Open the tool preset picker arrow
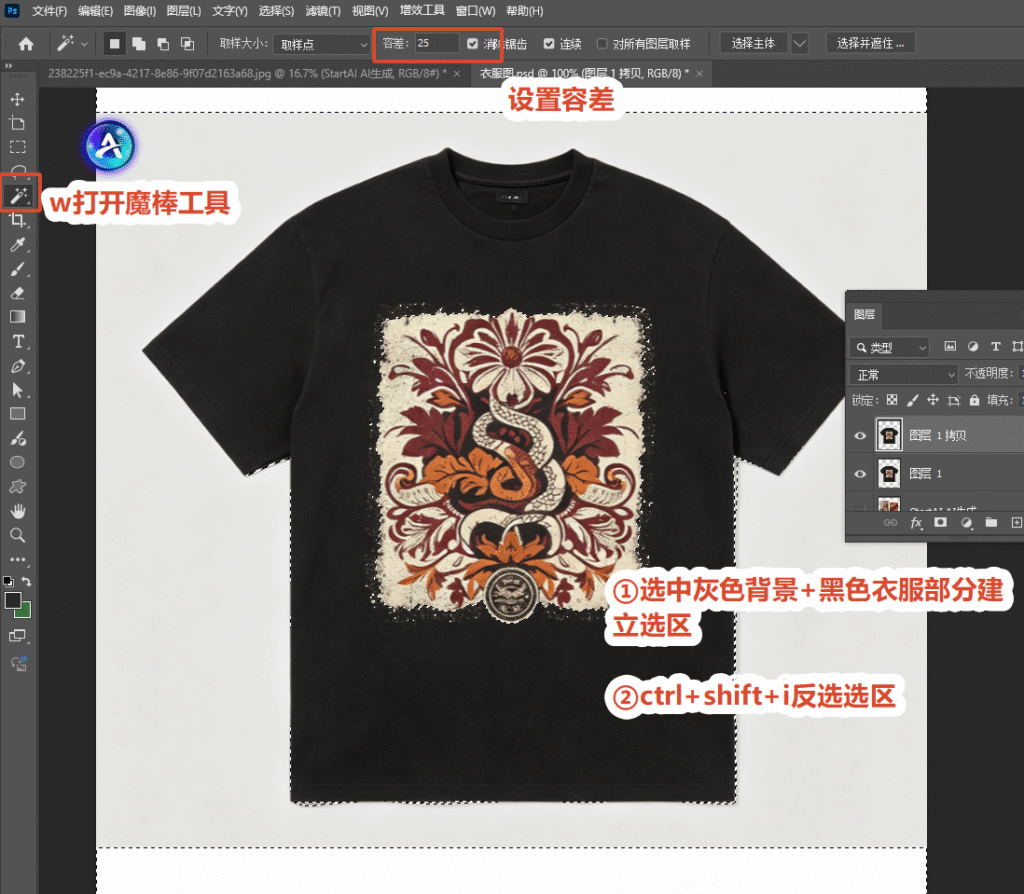The height and width of the screenshot is (894, 1024). (84, 44)
